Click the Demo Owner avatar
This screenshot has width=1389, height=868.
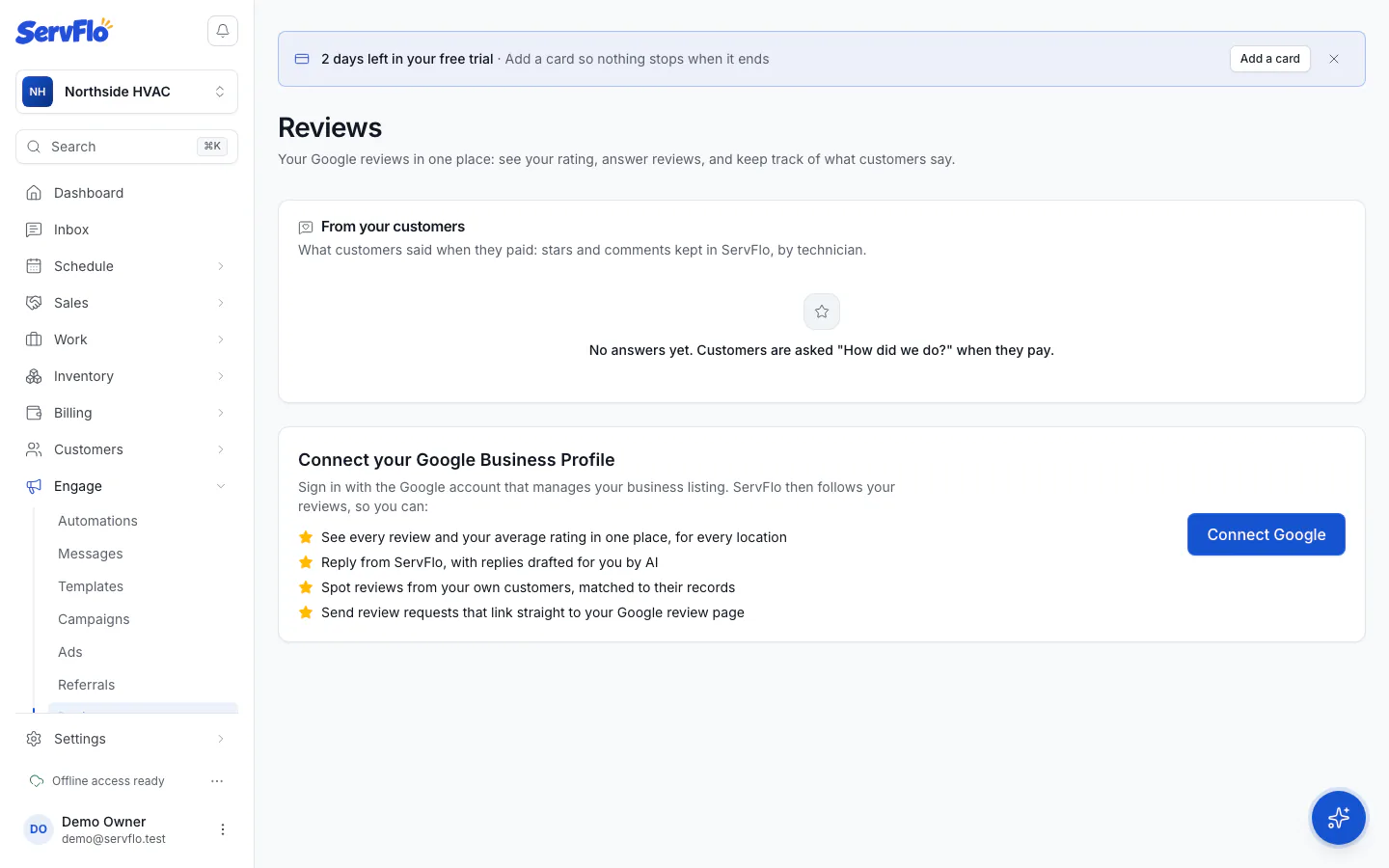[39, 829]
